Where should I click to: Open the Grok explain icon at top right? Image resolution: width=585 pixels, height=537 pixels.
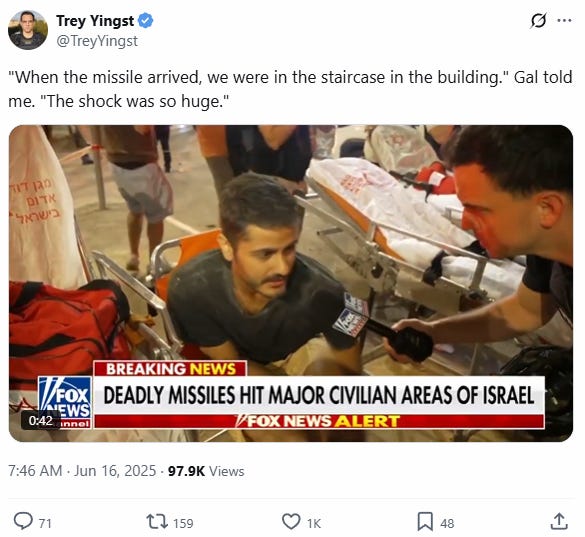click(x=538, y=21)
